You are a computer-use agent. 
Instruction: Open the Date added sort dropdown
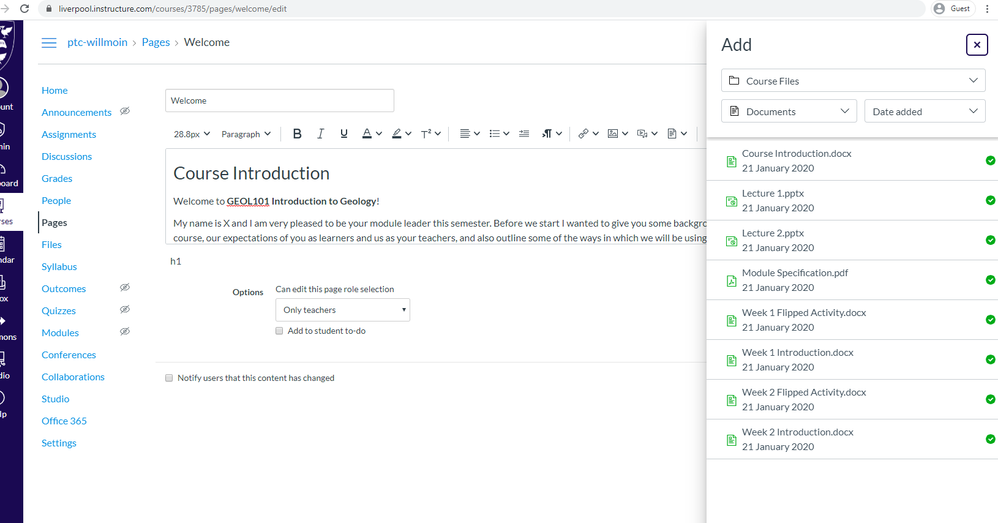[924, 112]
